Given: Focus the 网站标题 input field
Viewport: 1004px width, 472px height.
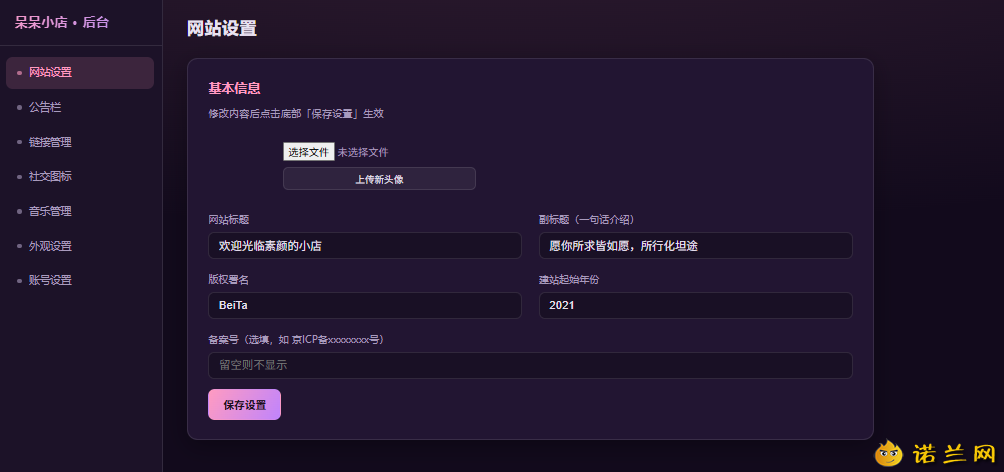Looking at the screenshot, I should (x=364, y=245).
